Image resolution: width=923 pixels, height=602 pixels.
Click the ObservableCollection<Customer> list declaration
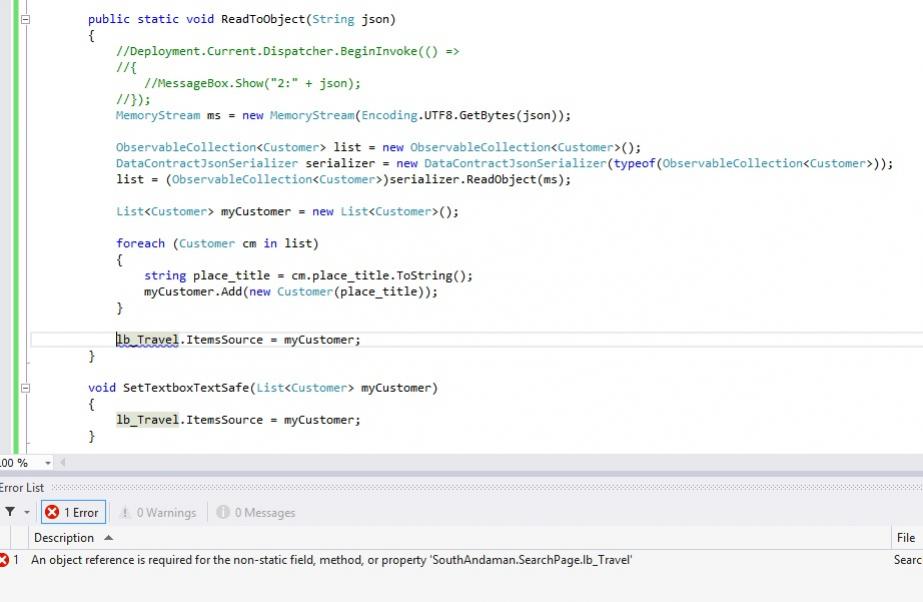tap(378, 147)
